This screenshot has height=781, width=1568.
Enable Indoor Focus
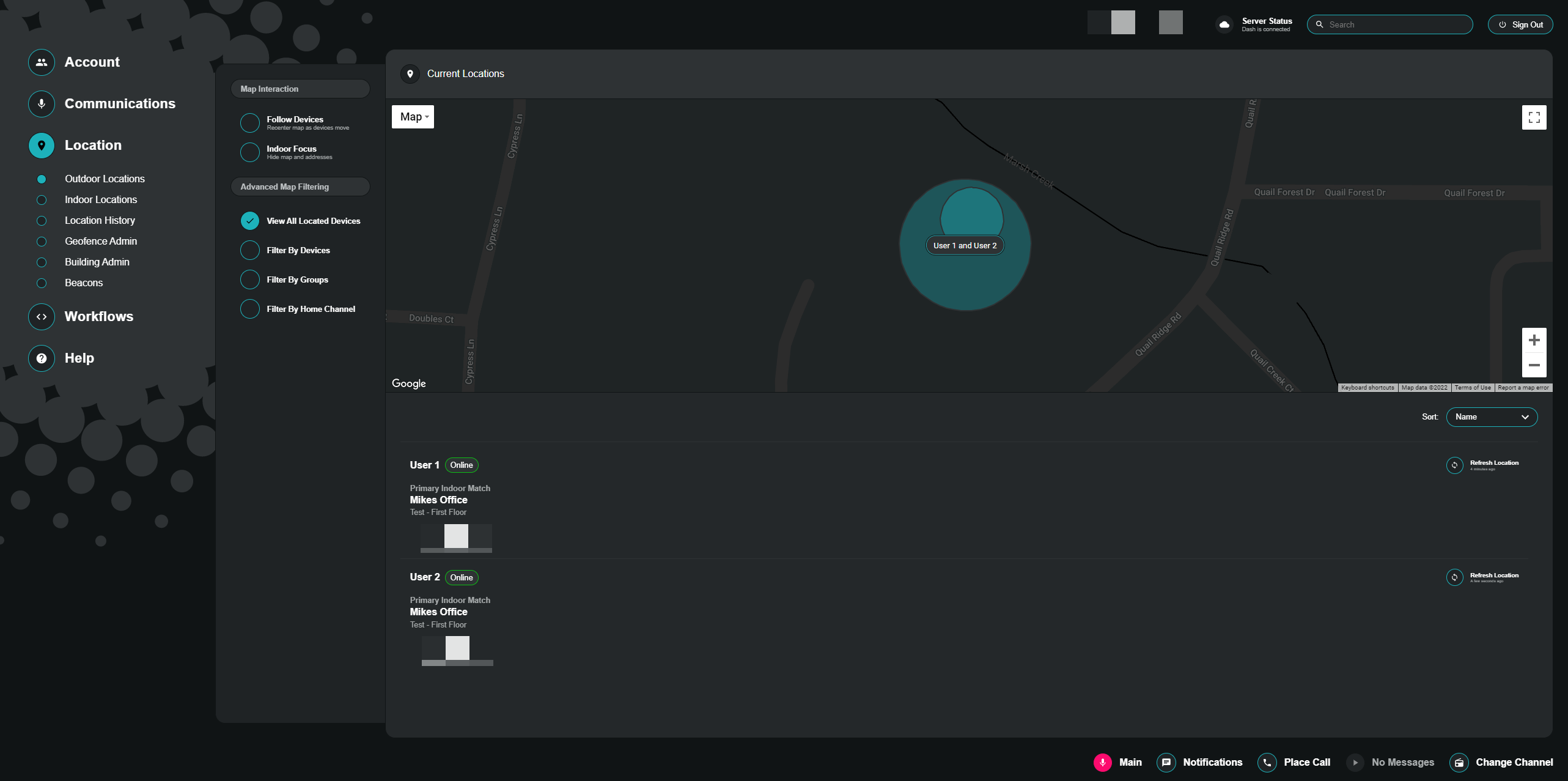click(250, 152)
